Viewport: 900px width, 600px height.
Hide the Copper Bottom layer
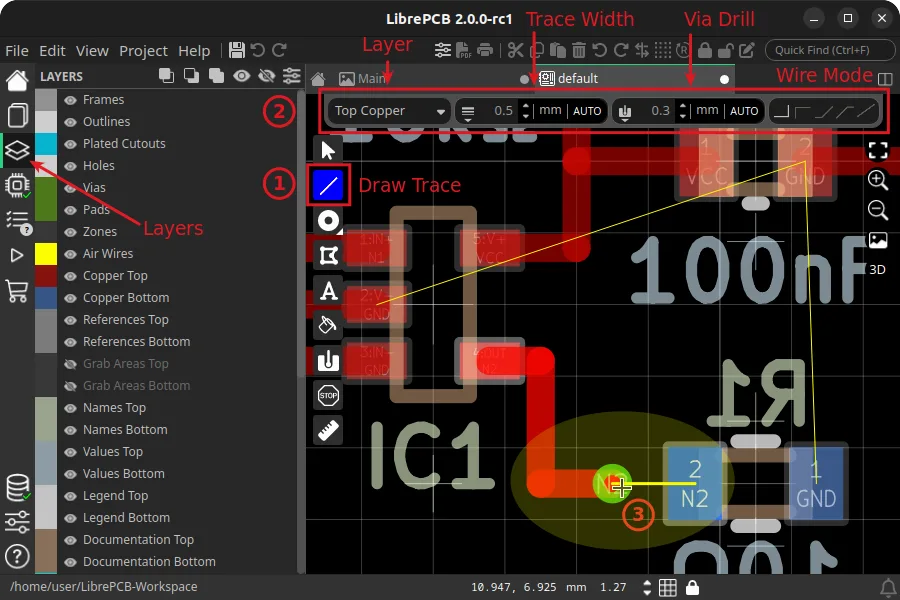pos(71,298)
